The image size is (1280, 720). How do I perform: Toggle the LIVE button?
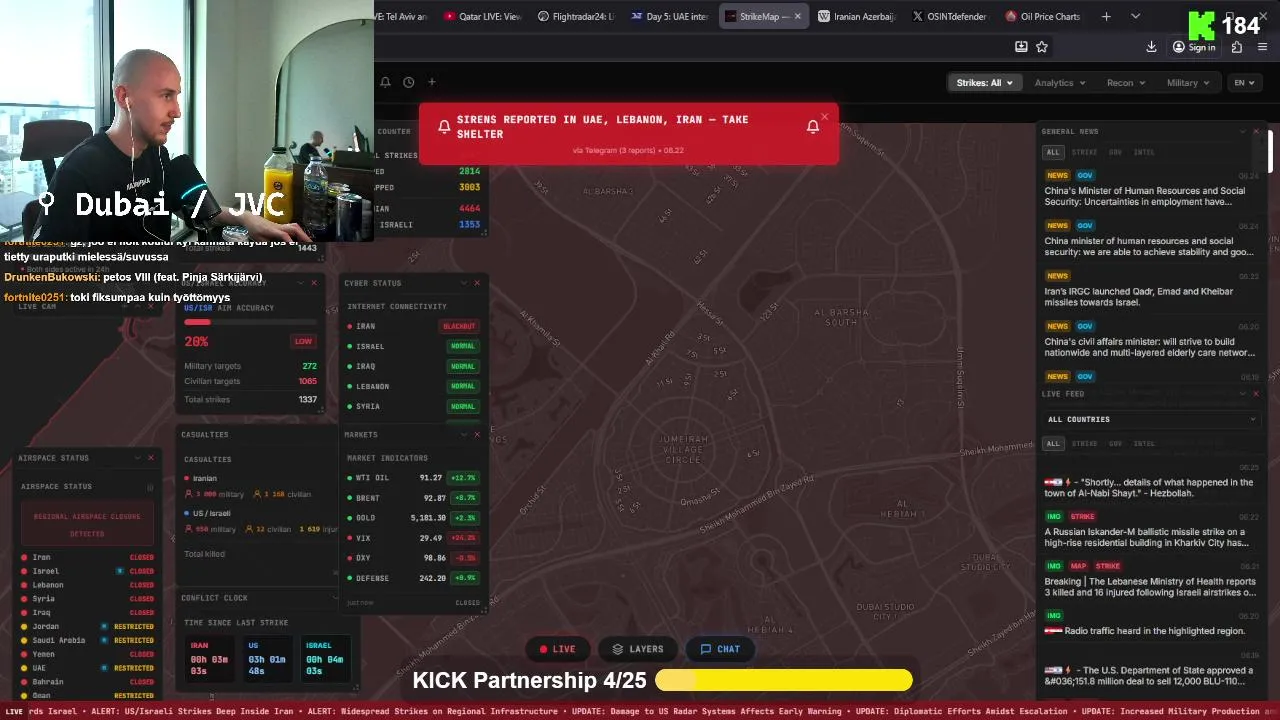[557, 649]
